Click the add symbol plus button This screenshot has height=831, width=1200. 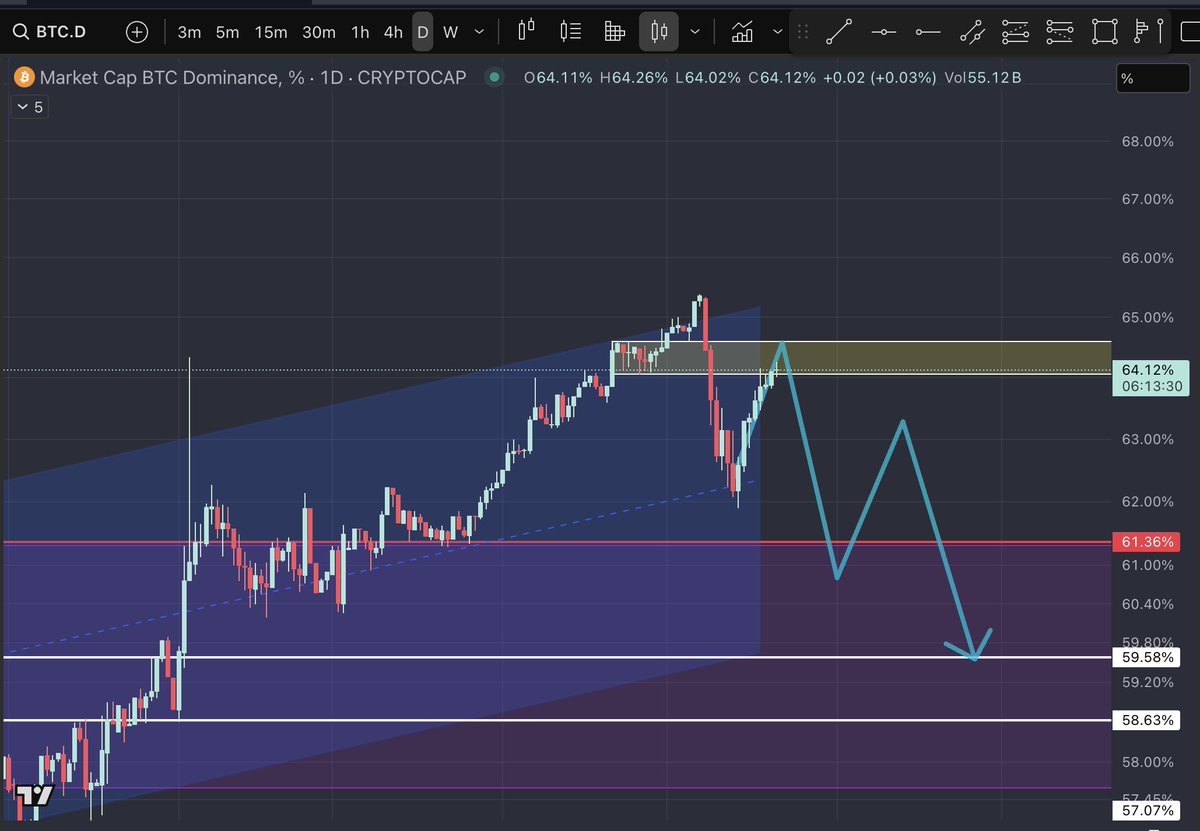(137, 32)
